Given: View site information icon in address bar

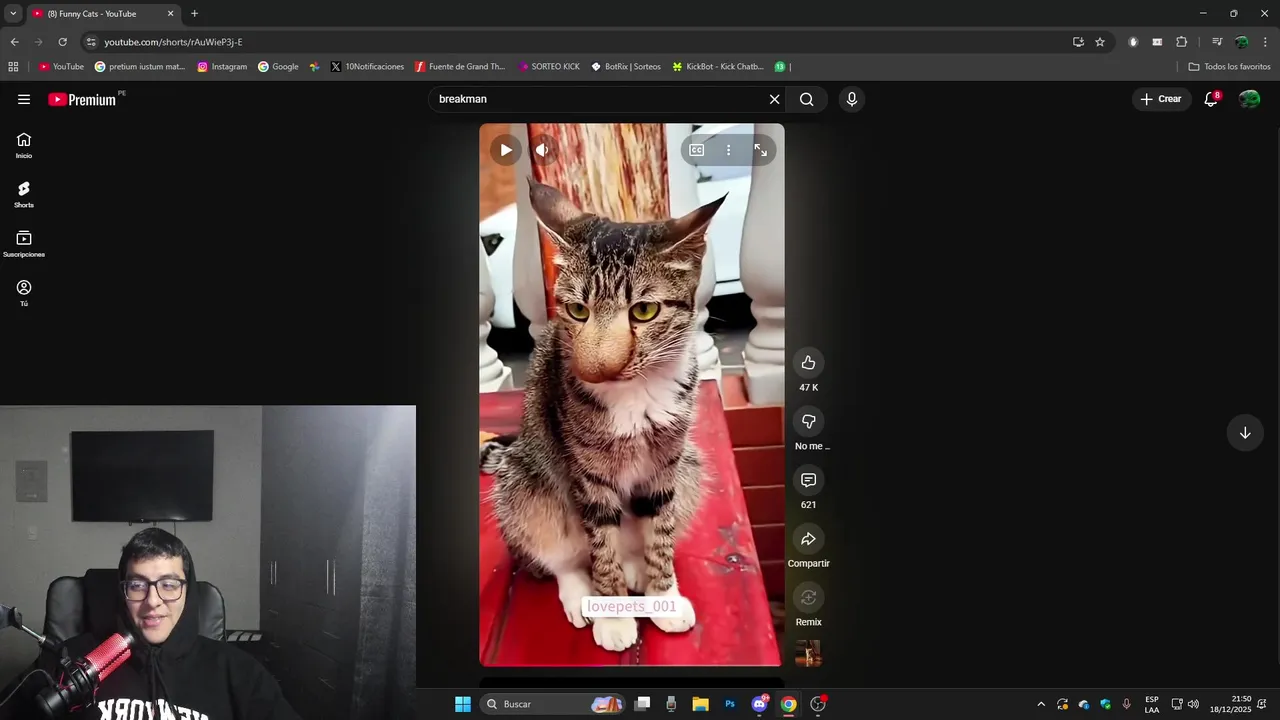Looking at the screenshot, I should (91, 42).
